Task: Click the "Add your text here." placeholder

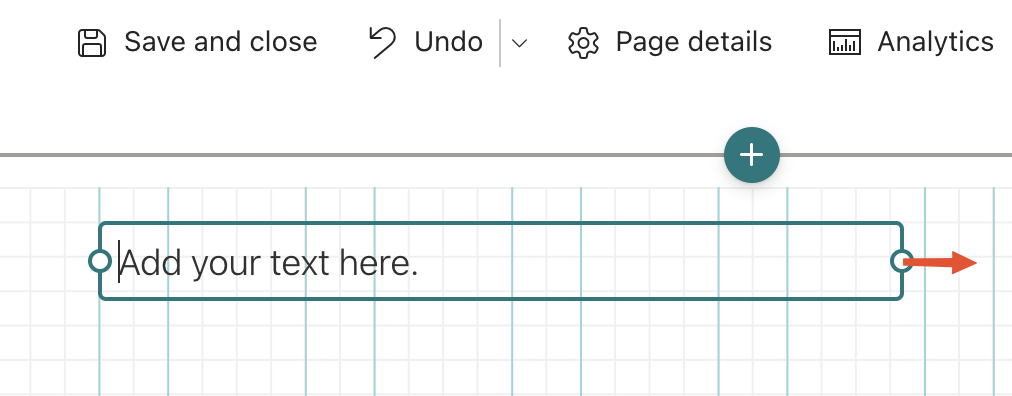Action: 270,263
